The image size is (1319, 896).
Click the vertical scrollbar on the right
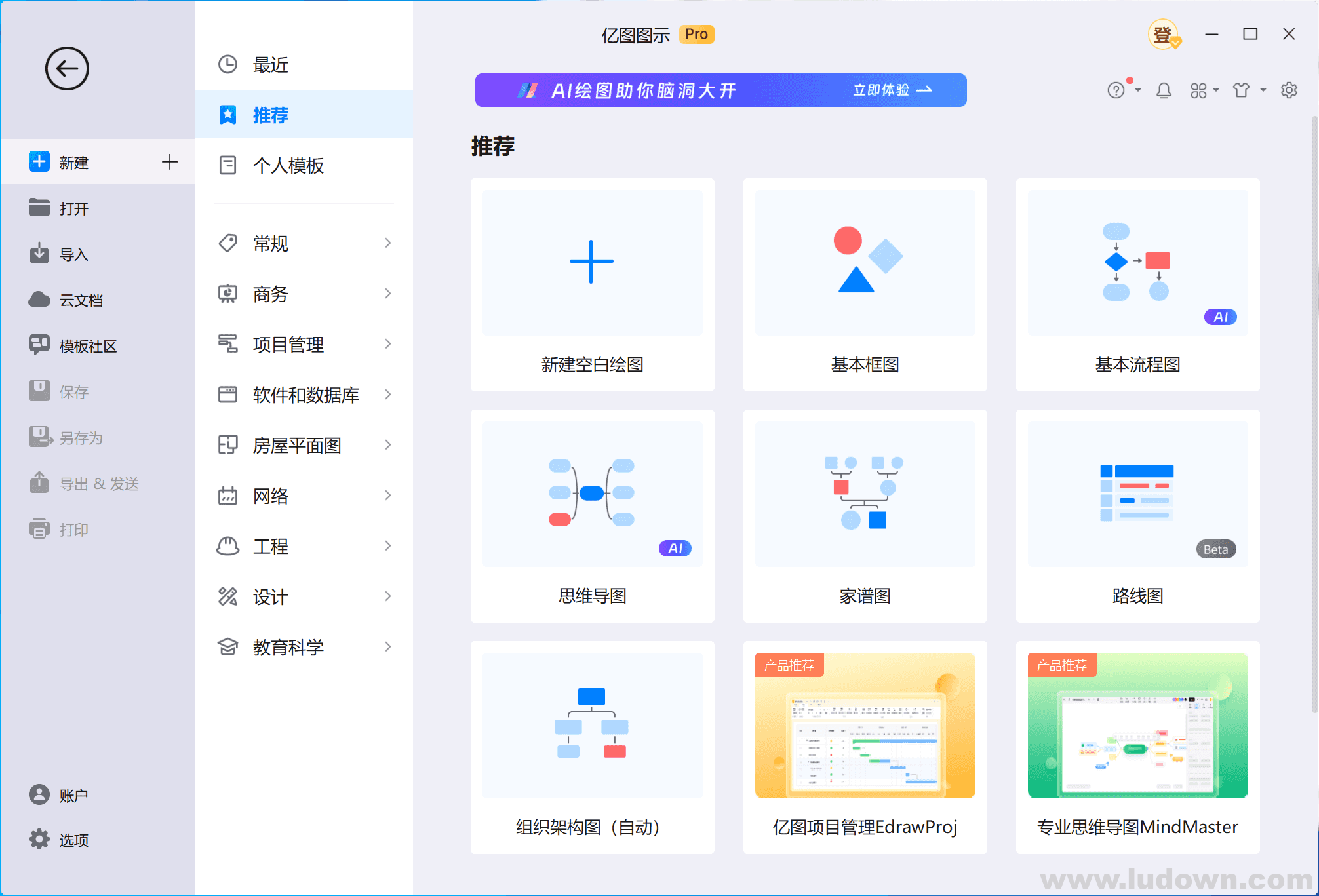(1314, 414)
